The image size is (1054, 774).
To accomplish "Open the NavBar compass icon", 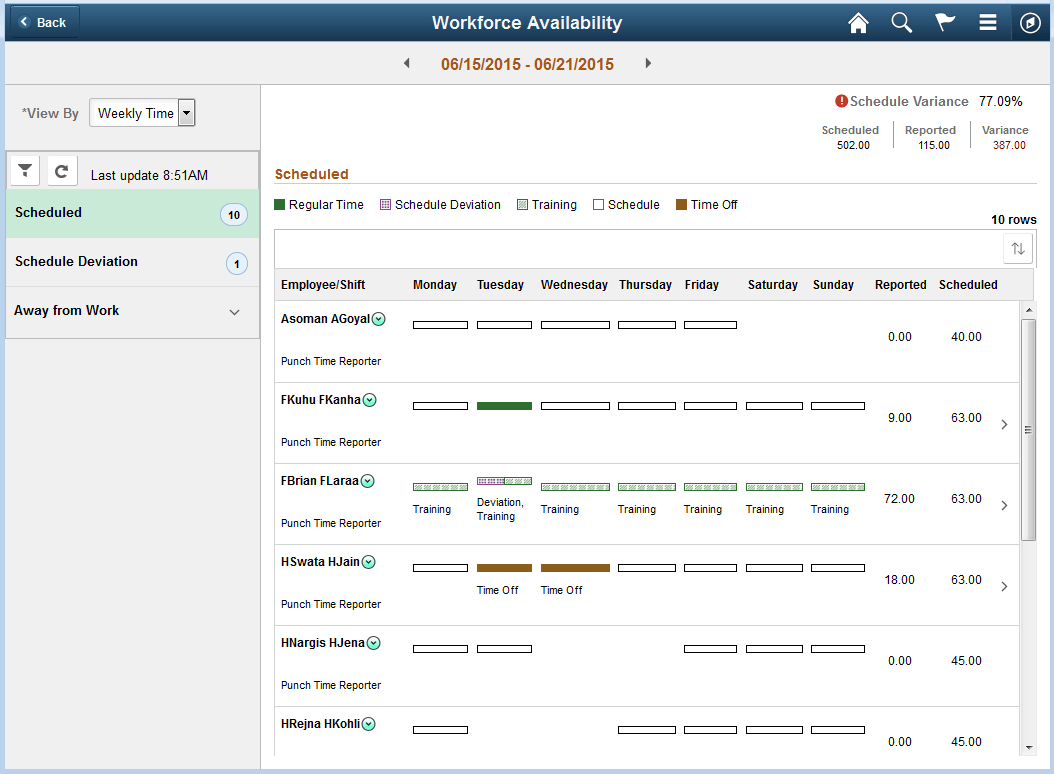I will 1030,22.
